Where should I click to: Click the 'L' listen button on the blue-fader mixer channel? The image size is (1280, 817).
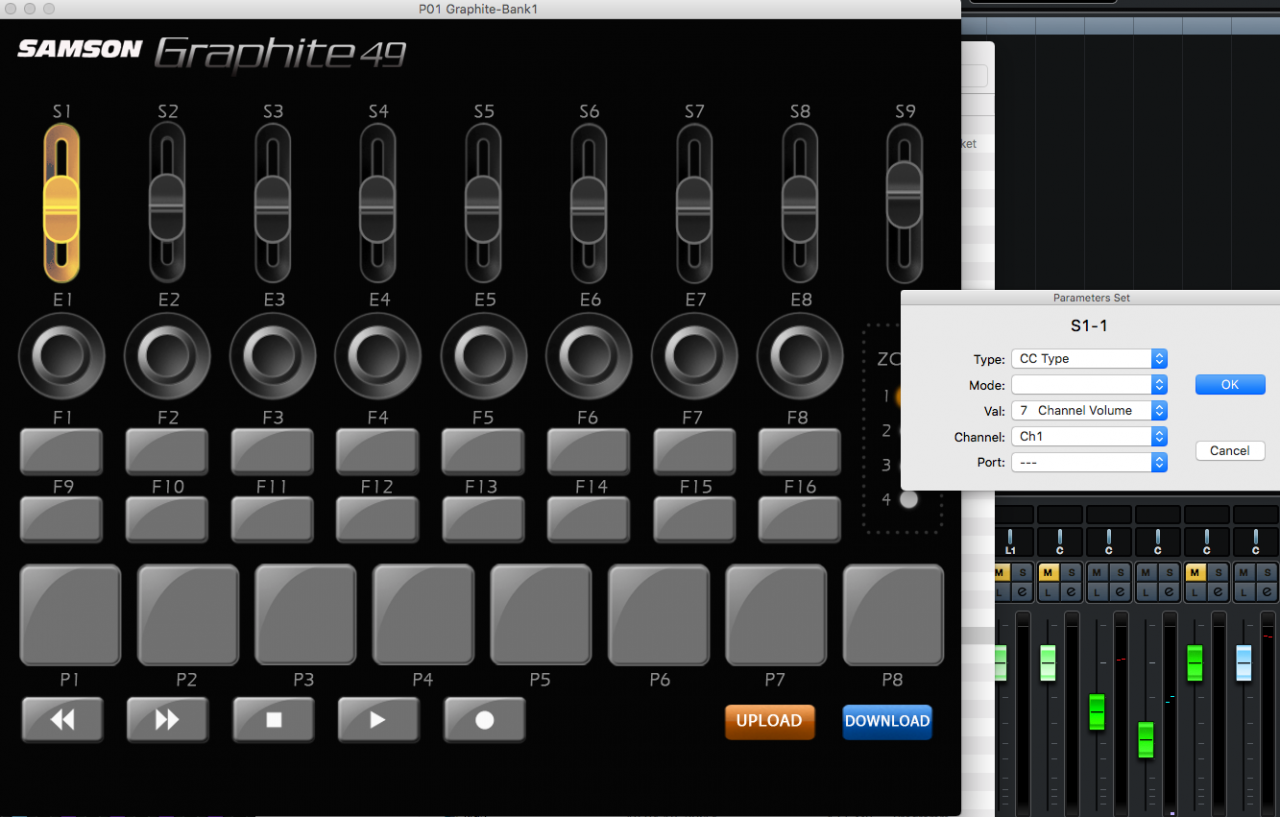click(1243, 592)
